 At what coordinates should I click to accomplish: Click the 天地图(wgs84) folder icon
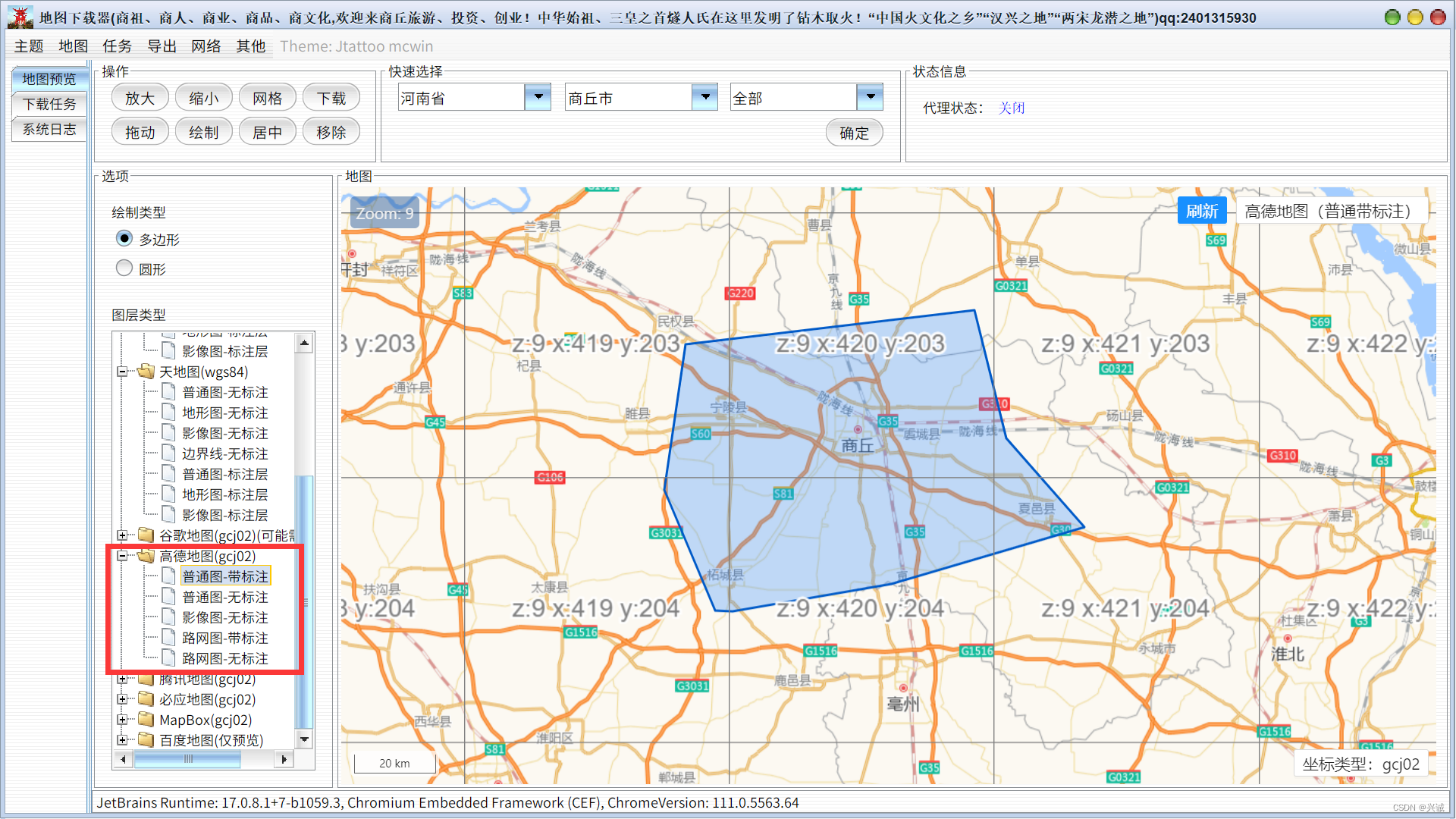pyautogui.click(x=146, y=372)
